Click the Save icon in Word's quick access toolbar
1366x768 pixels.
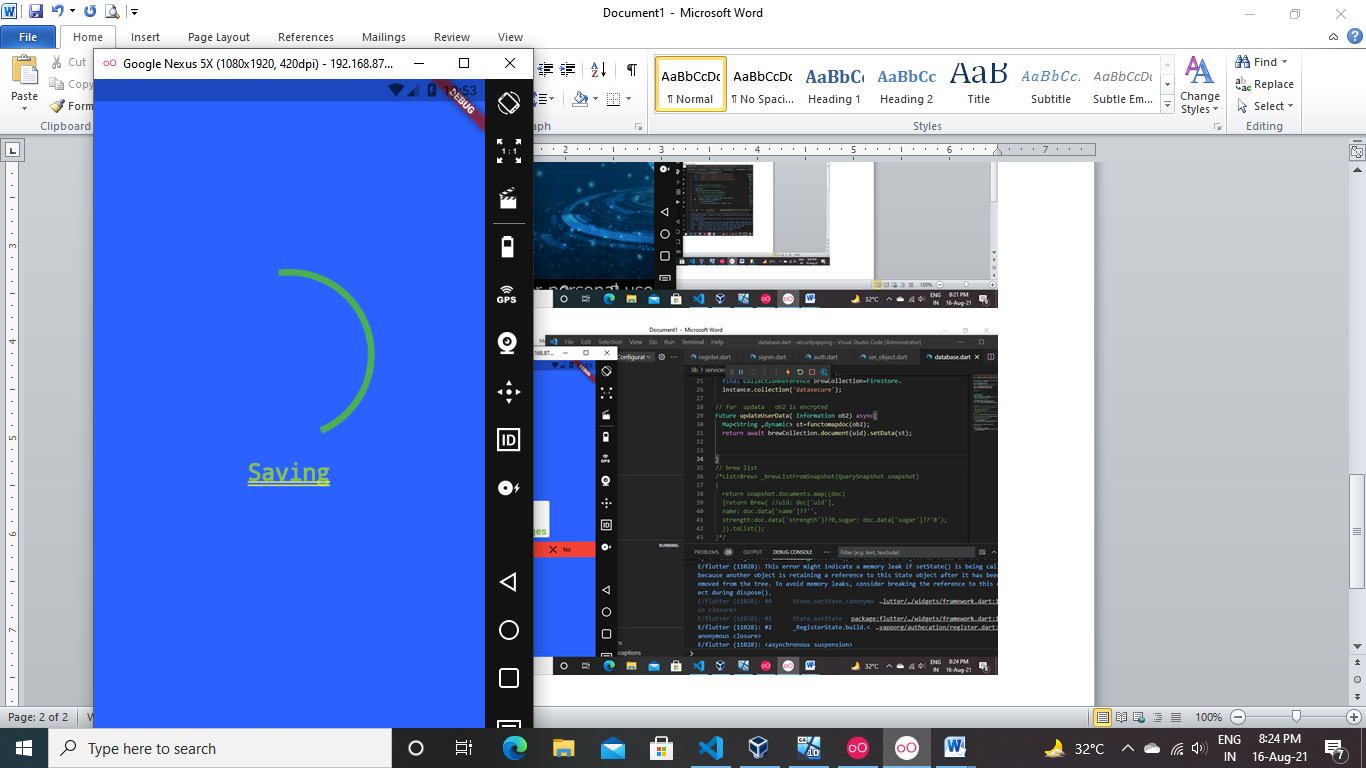pyautogui.click(x=36, y=12)
